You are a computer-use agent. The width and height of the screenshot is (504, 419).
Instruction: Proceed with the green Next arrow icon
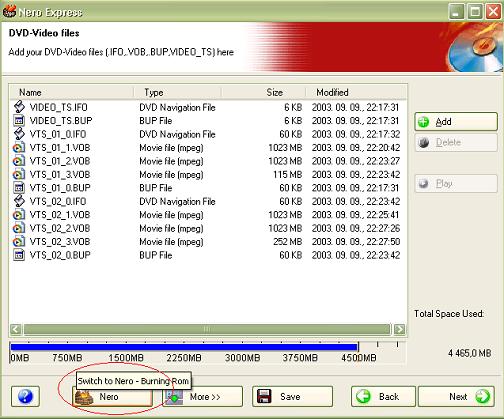point(482,396)
